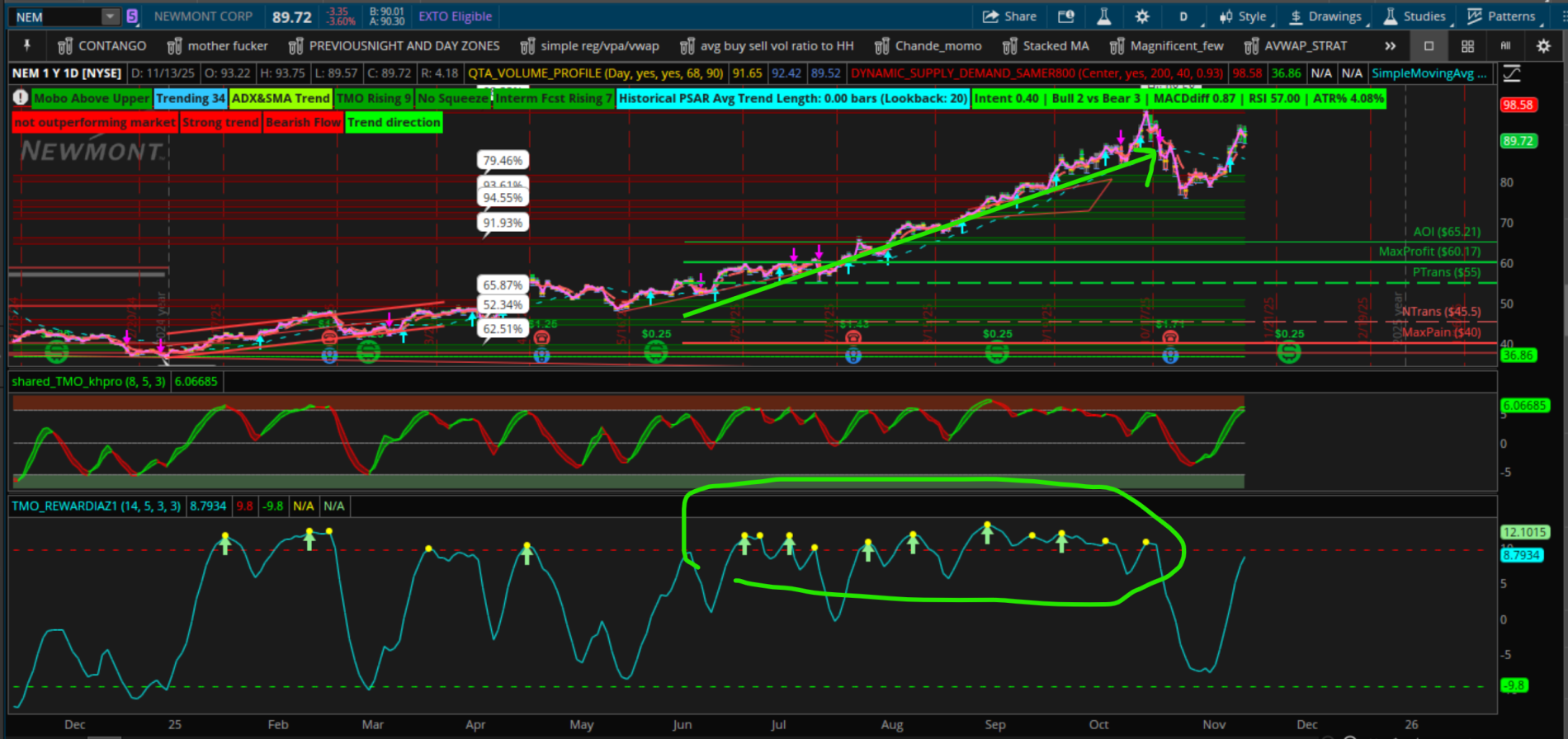Expand the NEM symbol dropdown arrow
This screenshot has height=739, width=1568.
pos(111,16)
